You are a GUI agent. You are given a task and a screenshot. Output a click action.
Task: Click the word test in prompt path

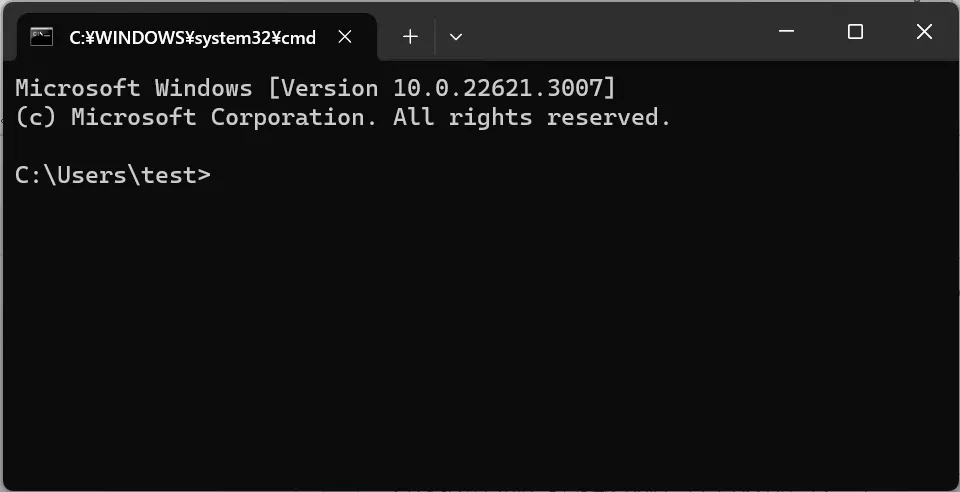pyautogui.click(x=169, y=176)
